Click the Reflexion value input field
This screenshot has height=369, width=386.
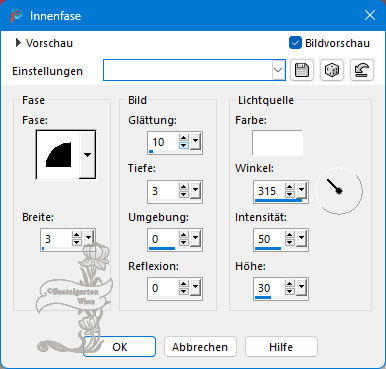coord(164,288)
